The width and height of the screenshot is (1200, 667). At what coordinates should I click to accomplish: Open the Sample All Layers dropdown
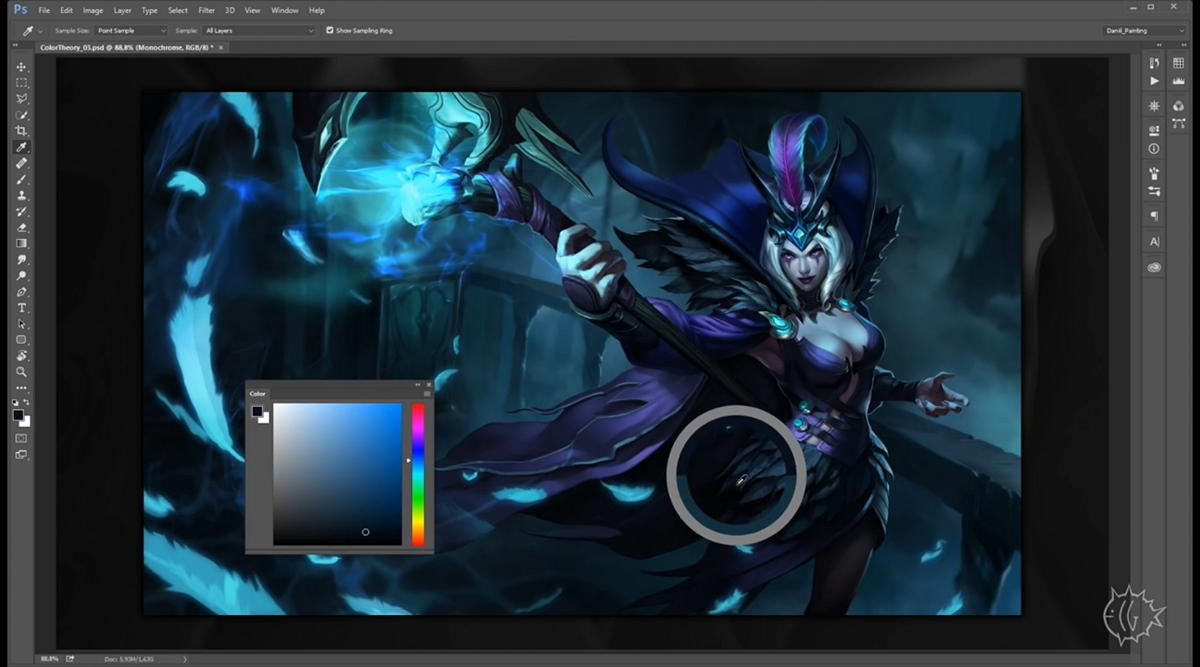[x=259, y=31]
